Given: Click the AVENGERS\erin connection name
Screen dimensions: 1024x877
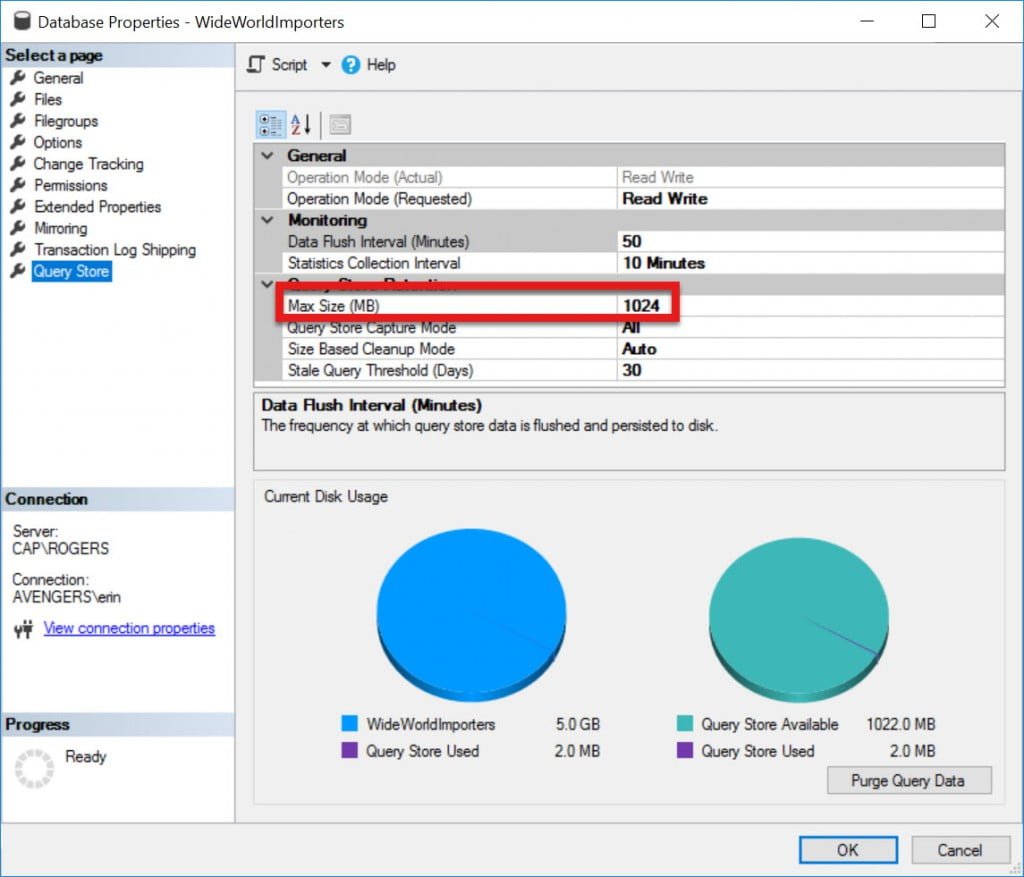Looking at the screenshot, I should [66, 597].
